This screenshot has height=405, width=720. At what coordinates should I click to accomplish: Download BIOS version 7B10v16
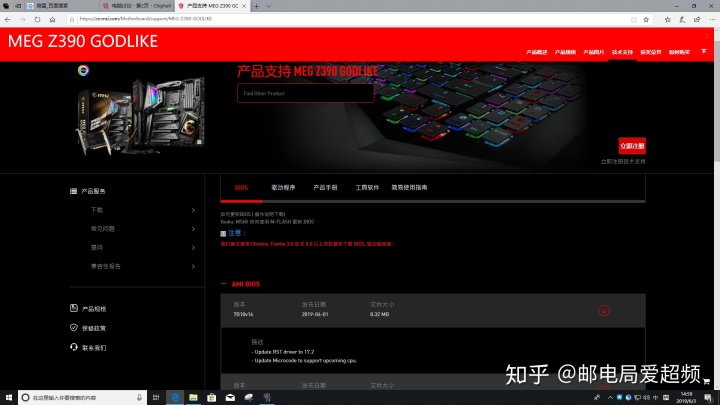pyautogui.click(x=604, y=310)
